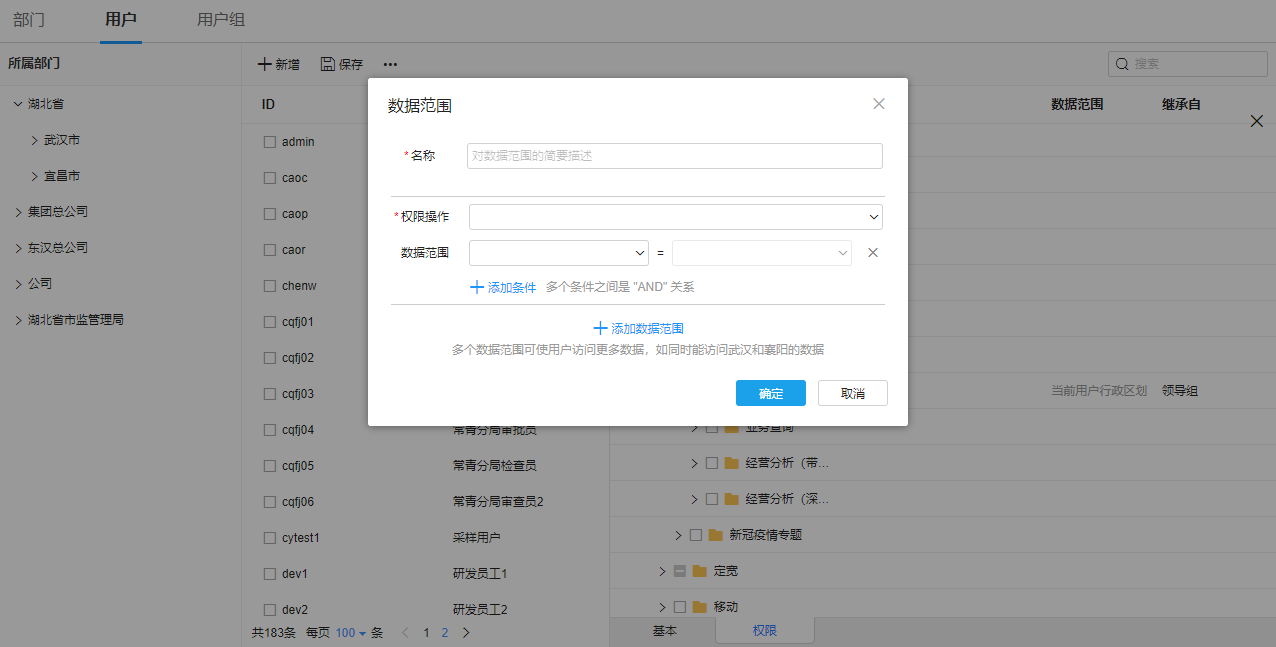Click the 移动 folder icon
This screenshot has width=1276, height=647.
(699, 607)
